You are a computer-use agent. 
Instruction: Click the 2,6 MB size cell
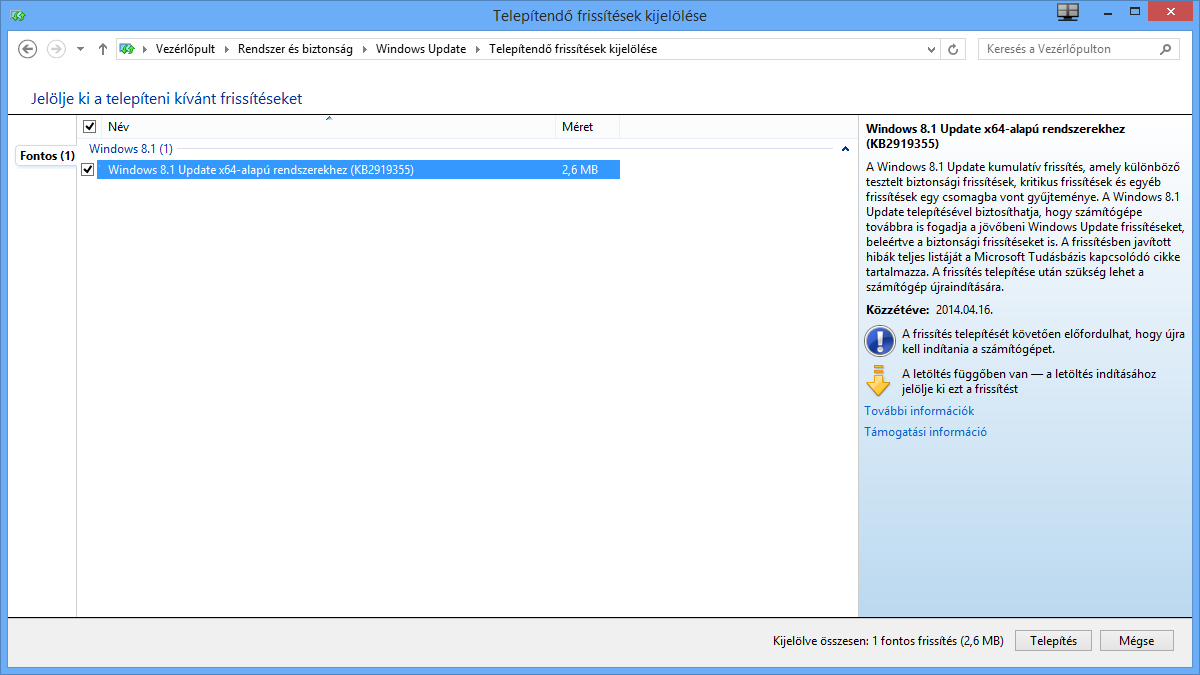coord(580,170)
